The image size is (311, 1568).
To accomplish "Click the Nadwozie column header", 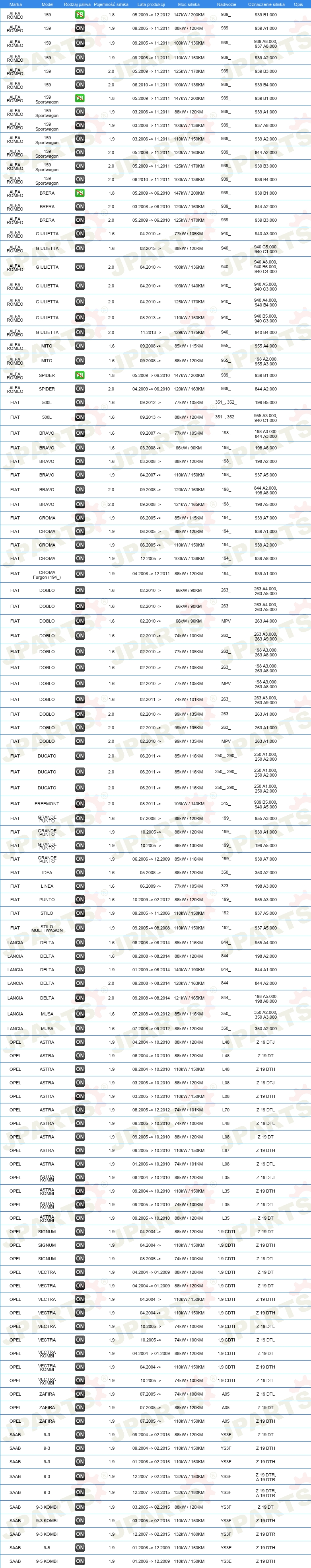I will coord(226,4).
